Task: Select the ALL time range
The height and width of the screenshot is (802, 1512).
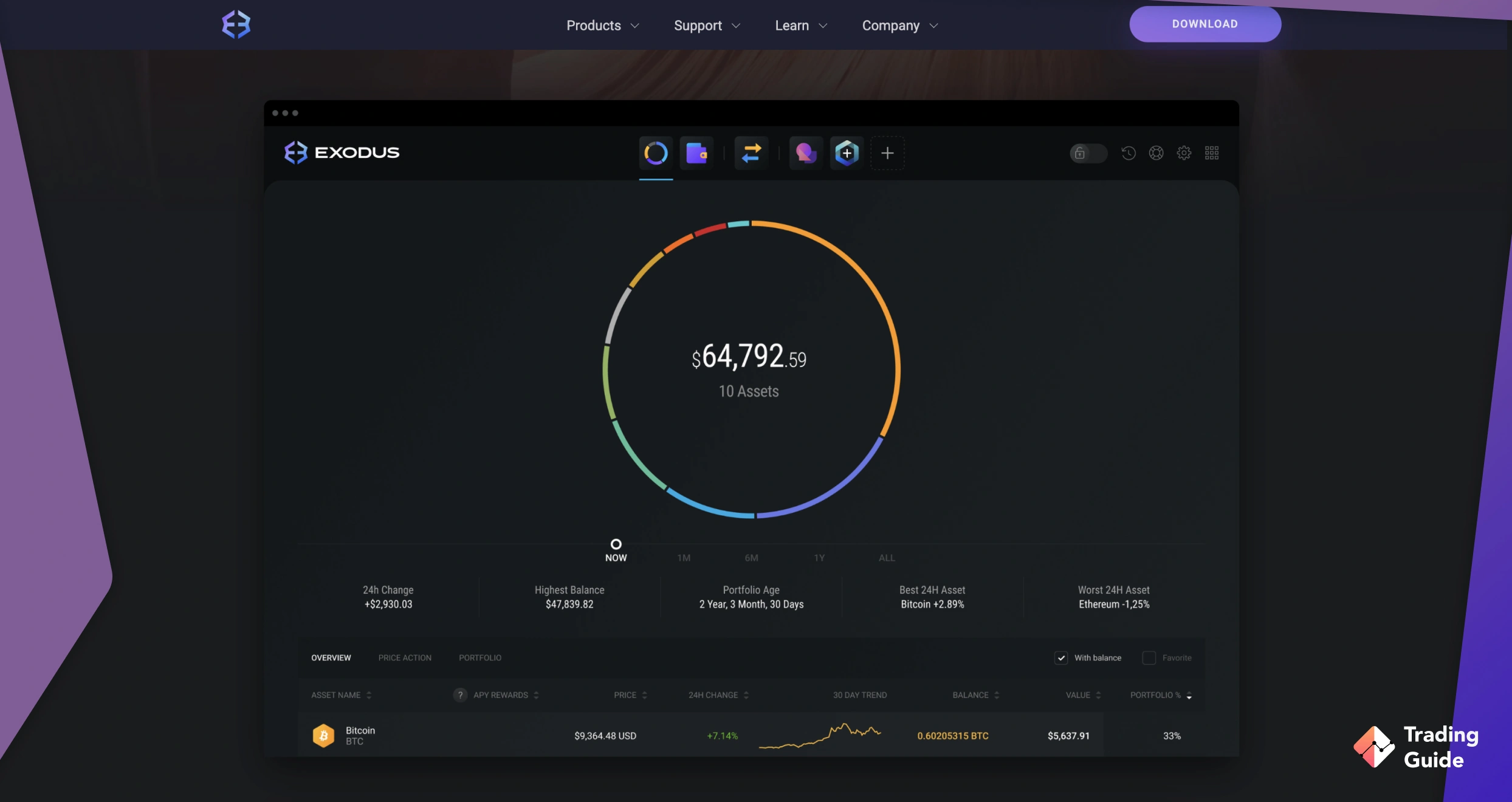Action: pos(887,558)
